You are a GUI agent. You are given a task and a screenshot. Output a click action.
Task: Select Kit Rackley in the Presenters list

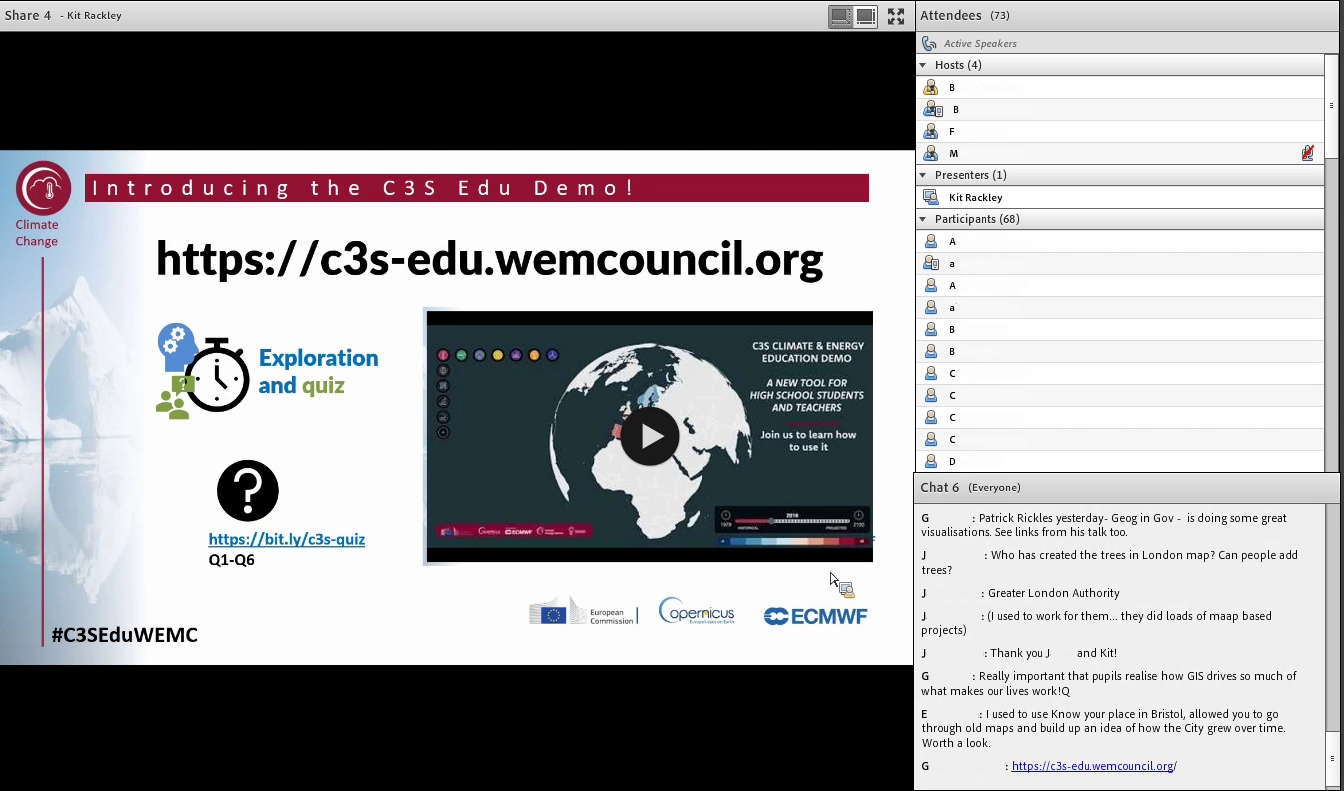click(x=976, y=198)
